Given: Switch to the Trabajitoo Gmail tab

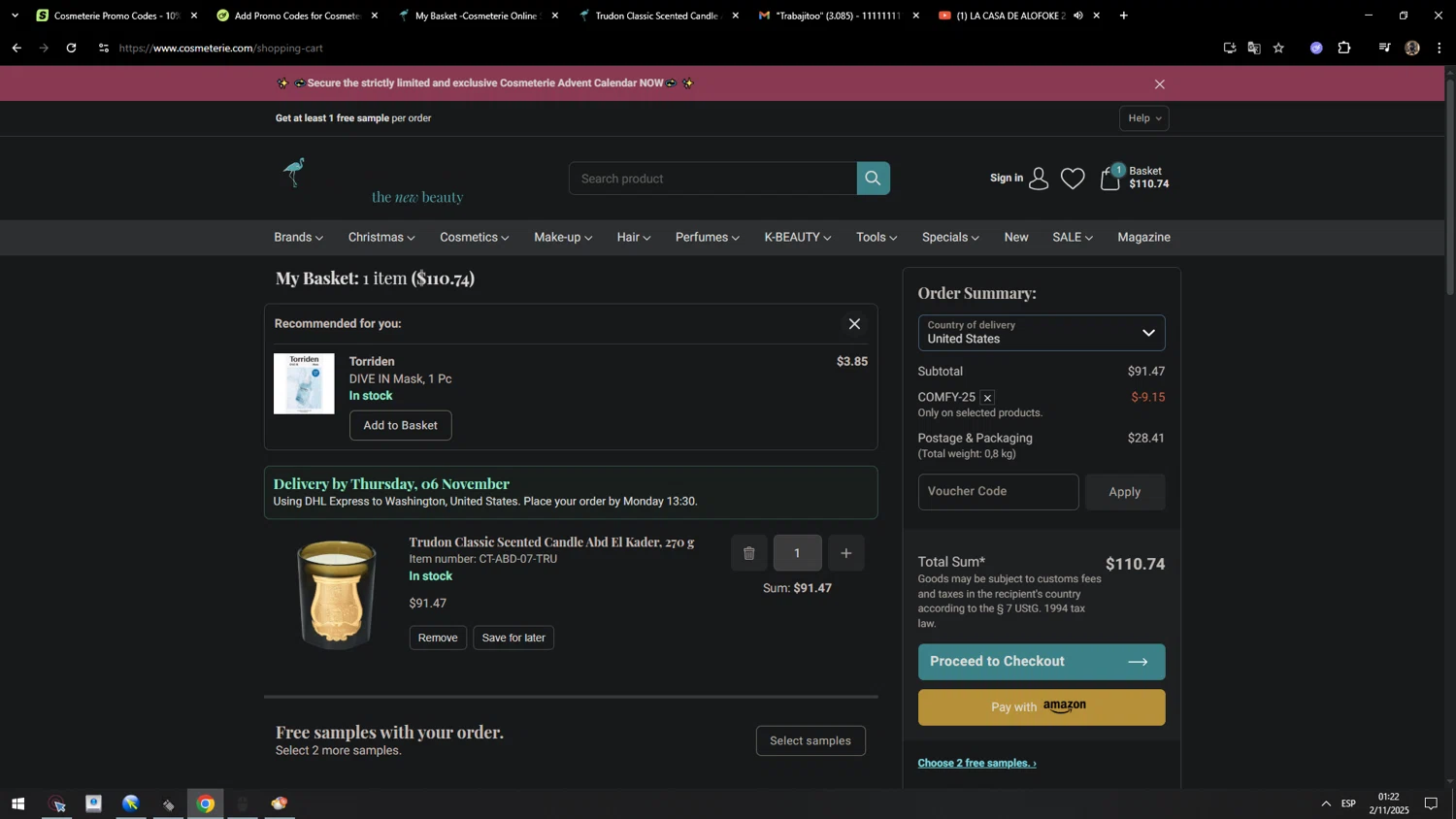Looking at the screenshot, I should click(x=839, y=16).
